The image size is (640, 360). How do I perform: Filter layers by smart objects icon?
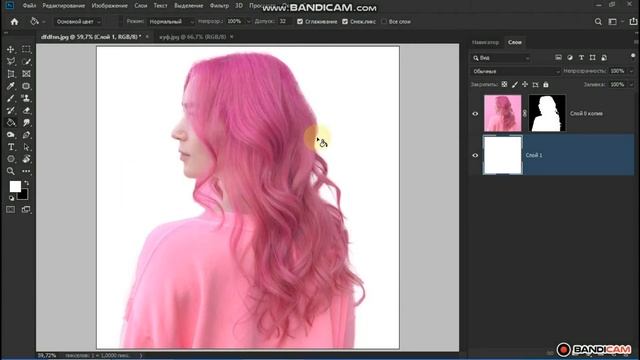604,58
